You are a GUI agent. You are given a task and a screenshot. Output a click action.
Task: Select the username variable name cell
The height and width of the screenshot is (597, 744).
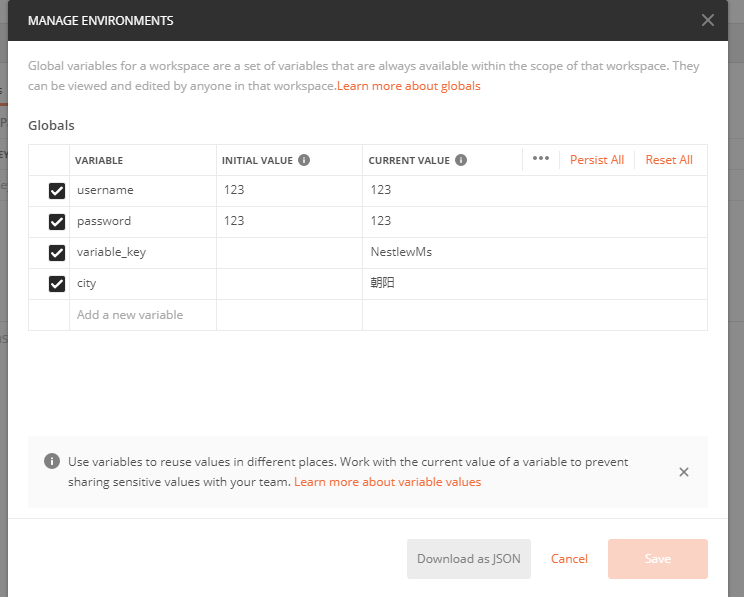click(143, 191)
